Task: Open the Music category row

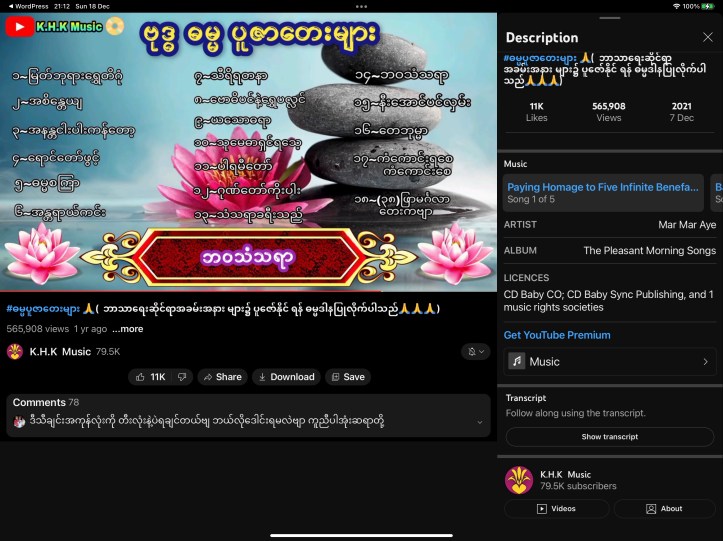Action: [x=610, y=362]
